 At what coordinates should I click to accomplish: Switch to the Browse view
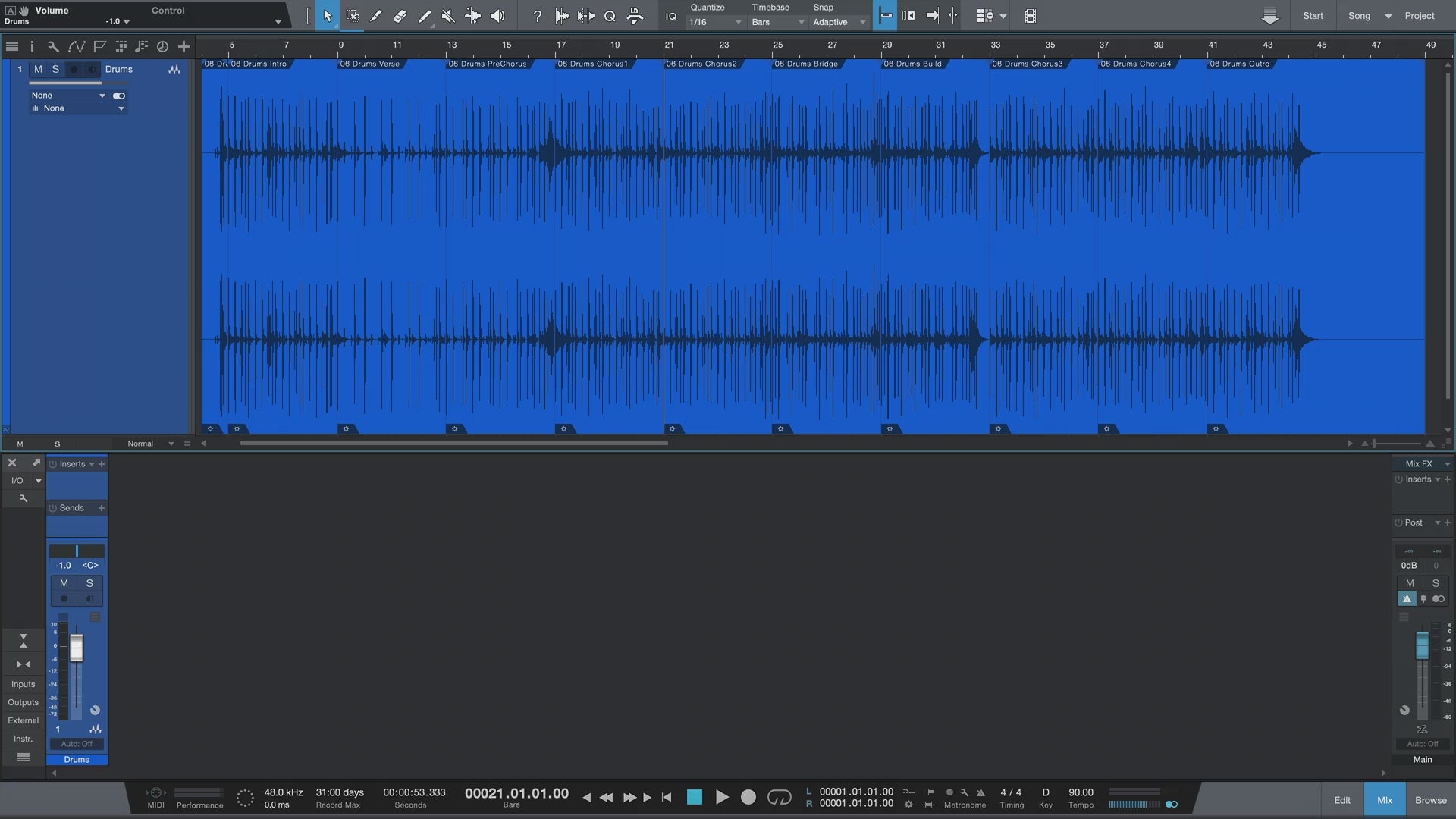click(1430, 800)
